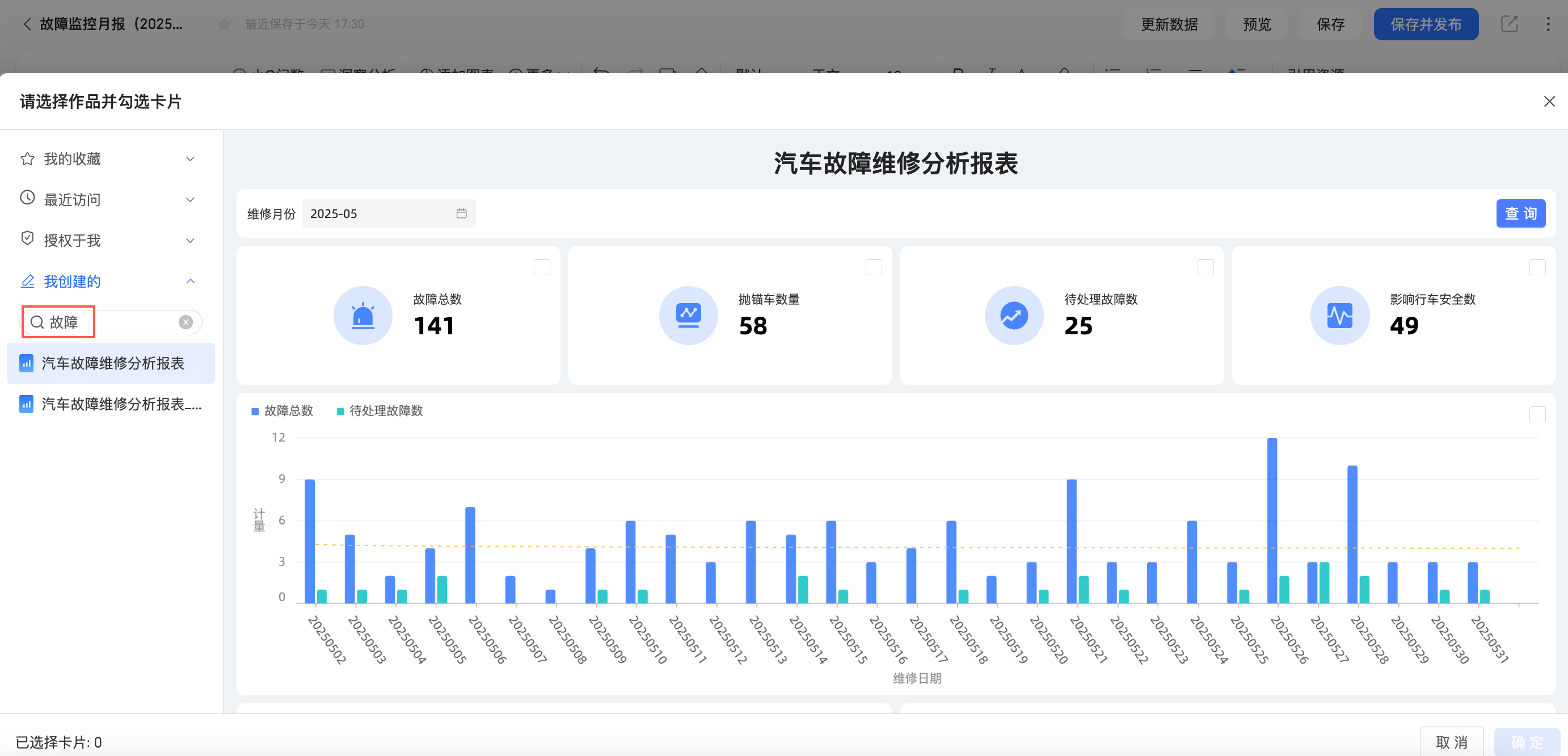Viewport: 1568px width, 756px height.
Task: Click the dashboard icon of first 汽车故障维修分析报表
Action: (26, 363)
